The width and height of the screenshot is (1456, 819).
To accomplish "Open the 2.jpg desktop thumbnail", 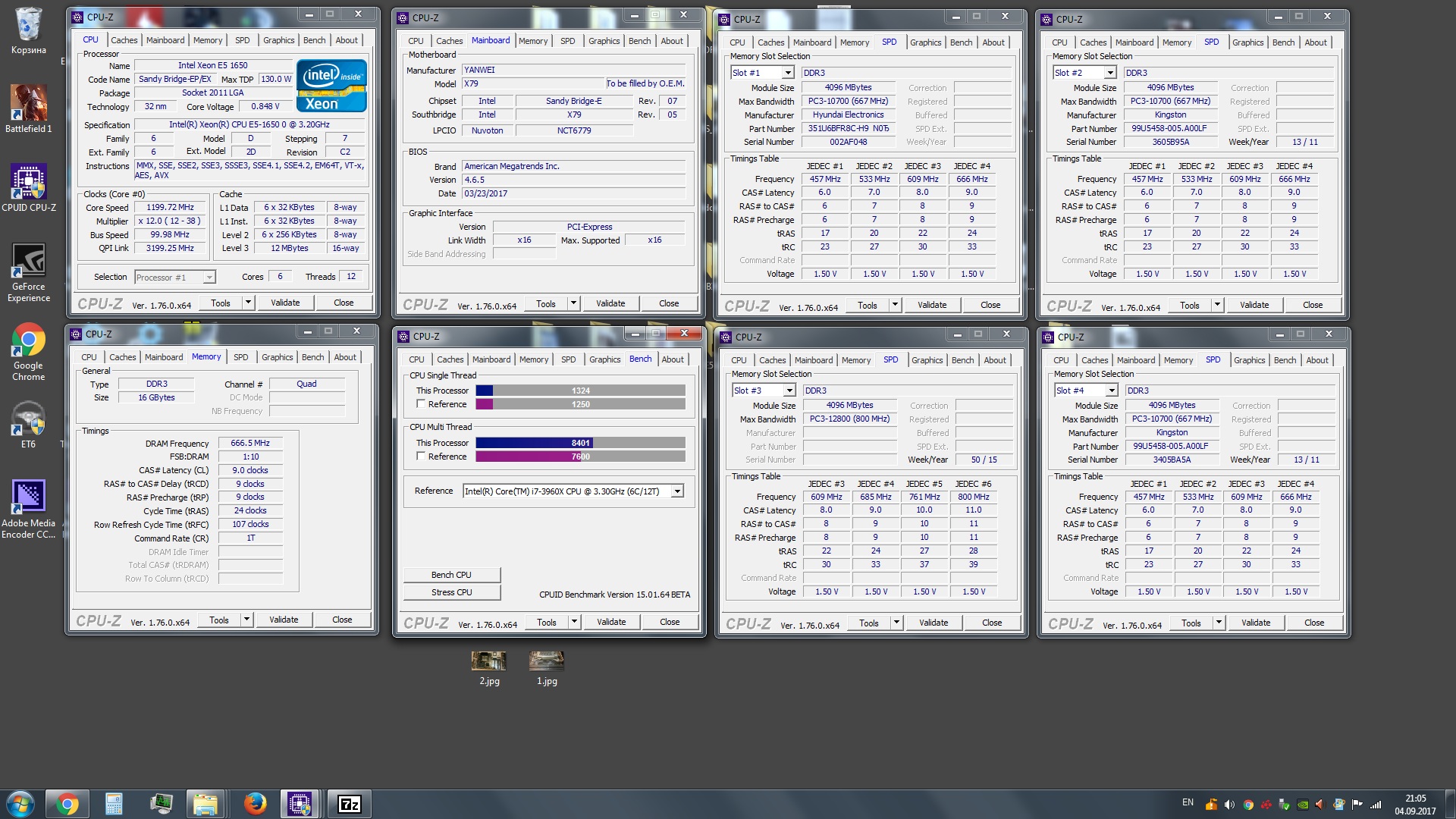I will 488,661.
